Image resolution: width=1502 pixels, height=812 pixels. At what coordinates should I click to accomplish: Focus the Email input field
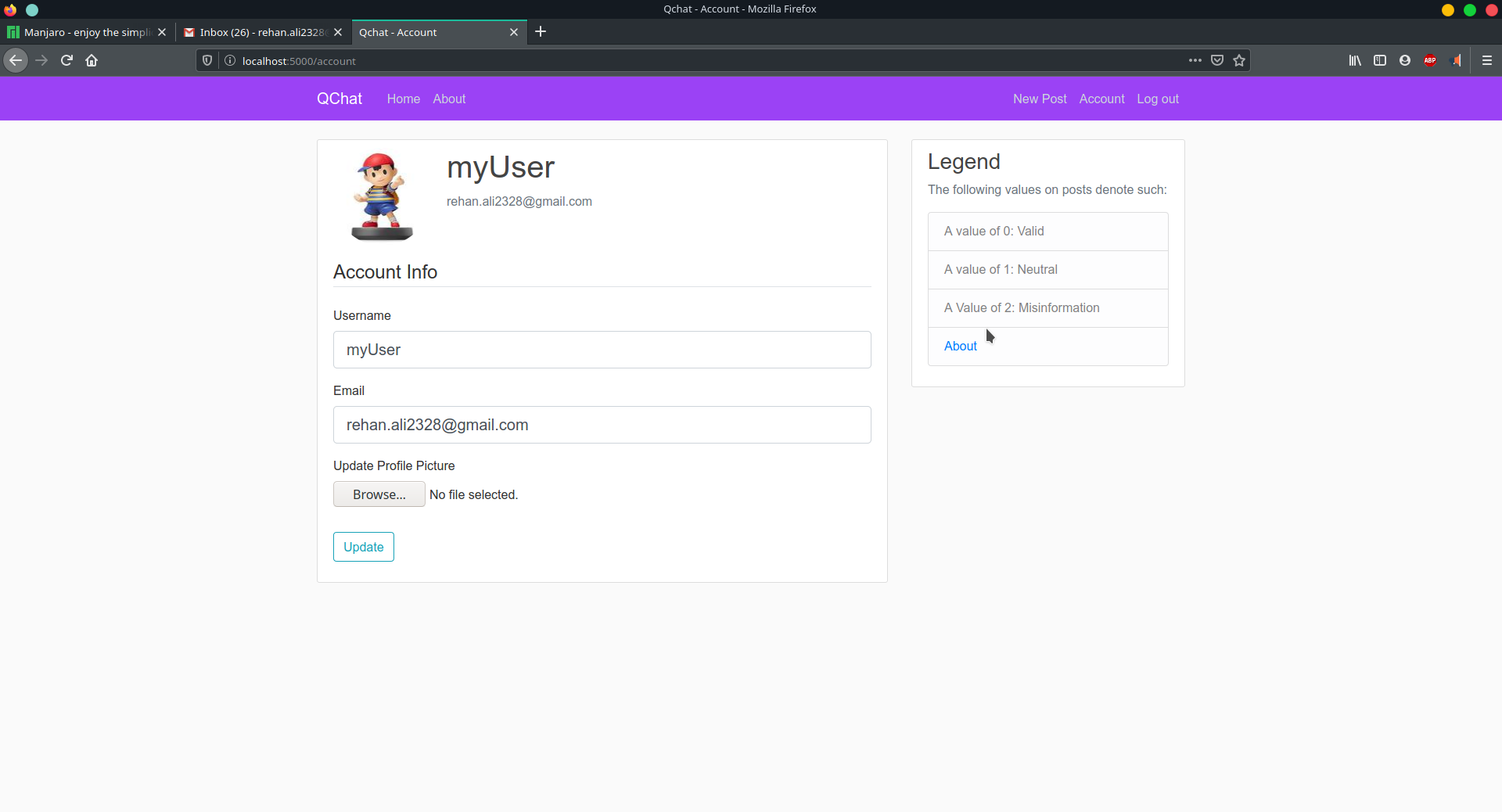coord(602,425)
